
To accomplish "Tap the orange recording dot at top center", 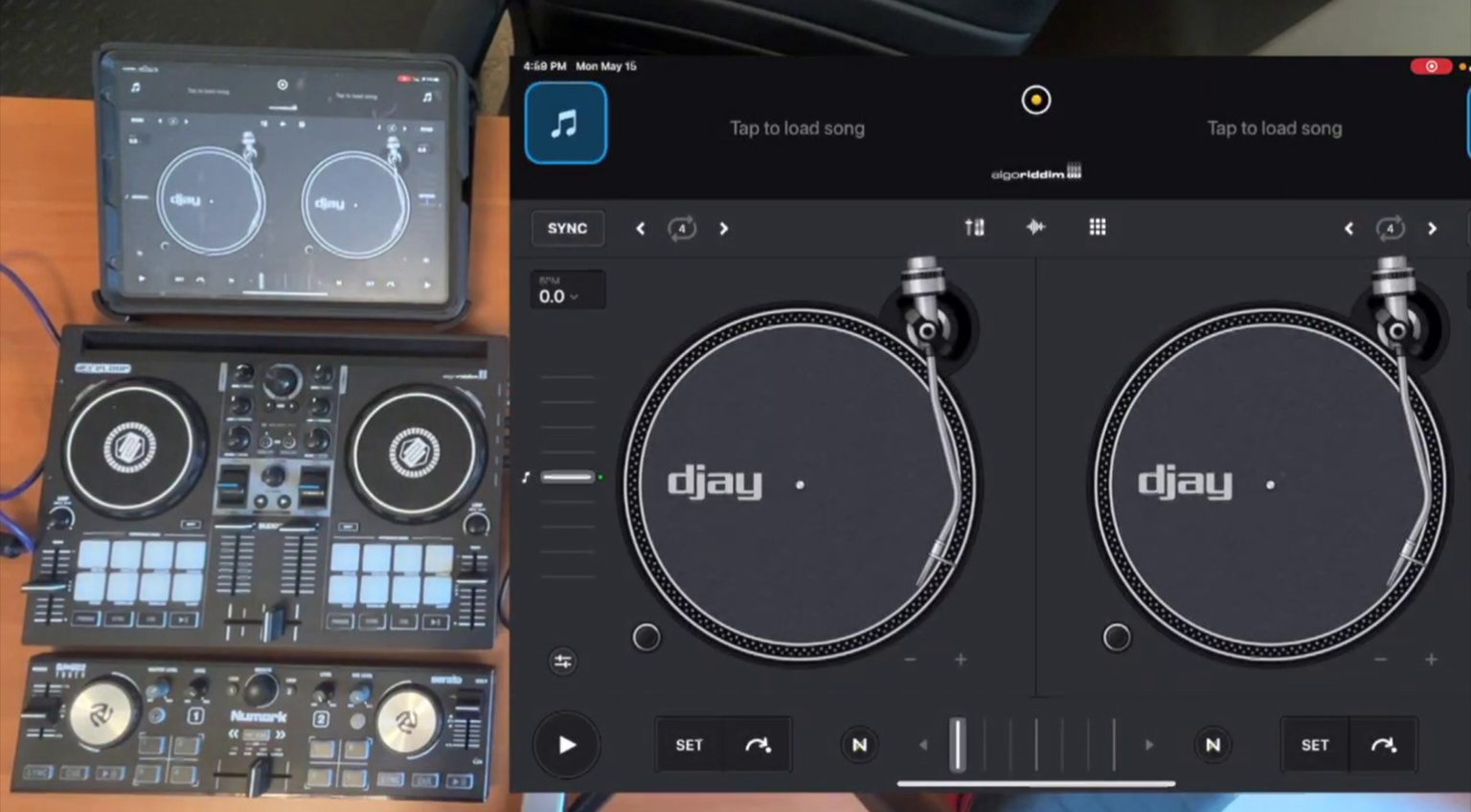I will point(1035,100).
